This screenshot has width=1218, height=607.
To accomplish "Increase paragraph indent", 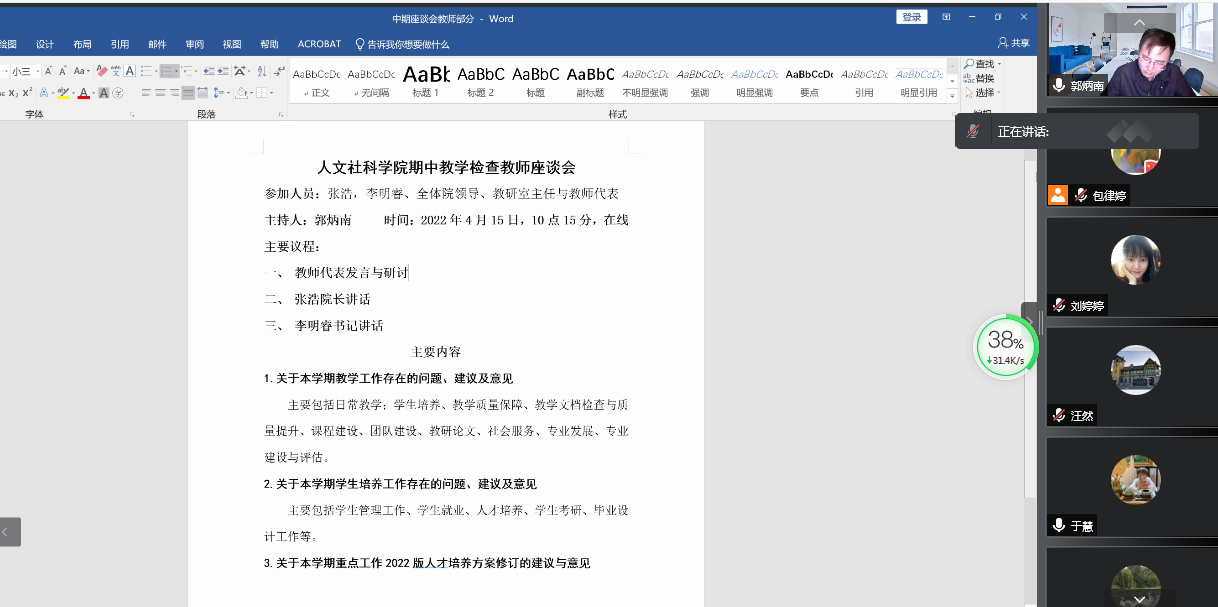I will (221, 71).
